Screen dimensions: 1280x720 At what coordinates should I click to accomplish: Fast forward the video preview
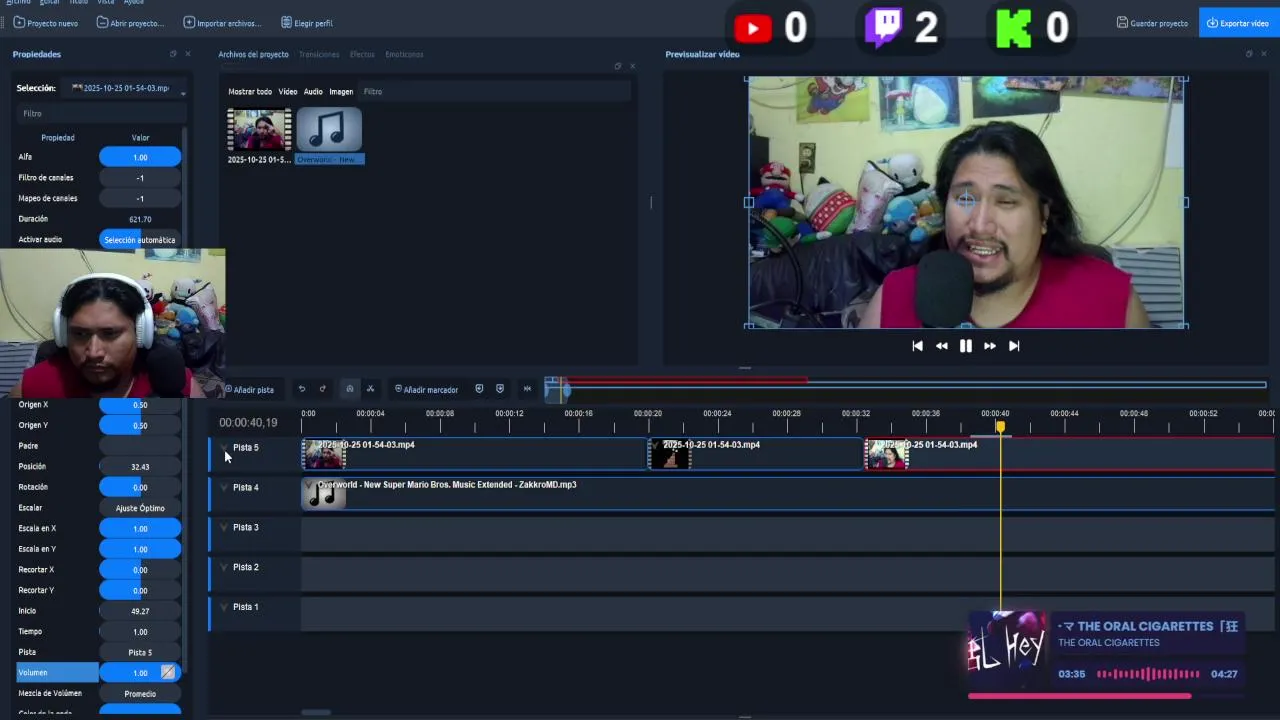989,346
